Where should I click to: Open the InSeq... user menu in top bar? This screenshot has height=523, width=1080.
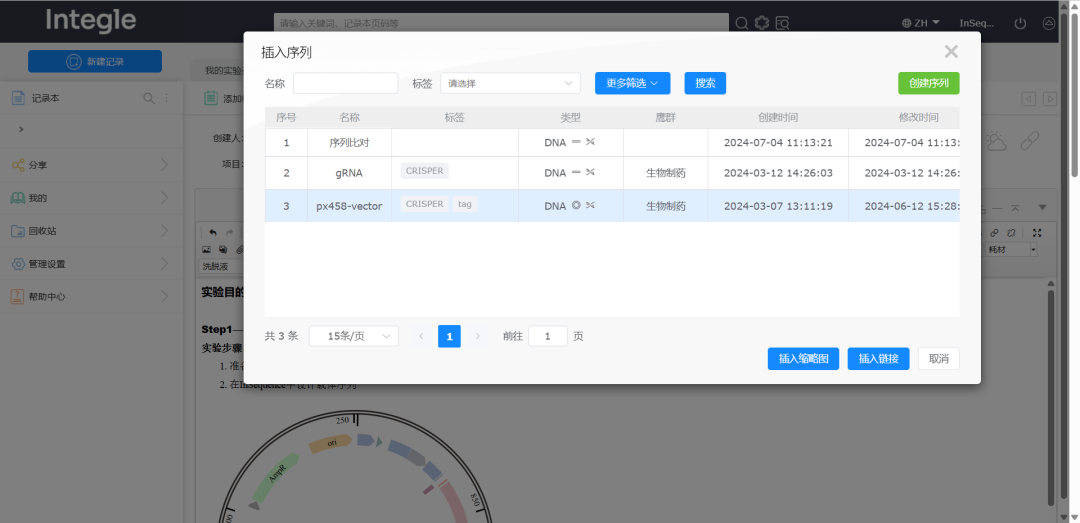point(977,23)
